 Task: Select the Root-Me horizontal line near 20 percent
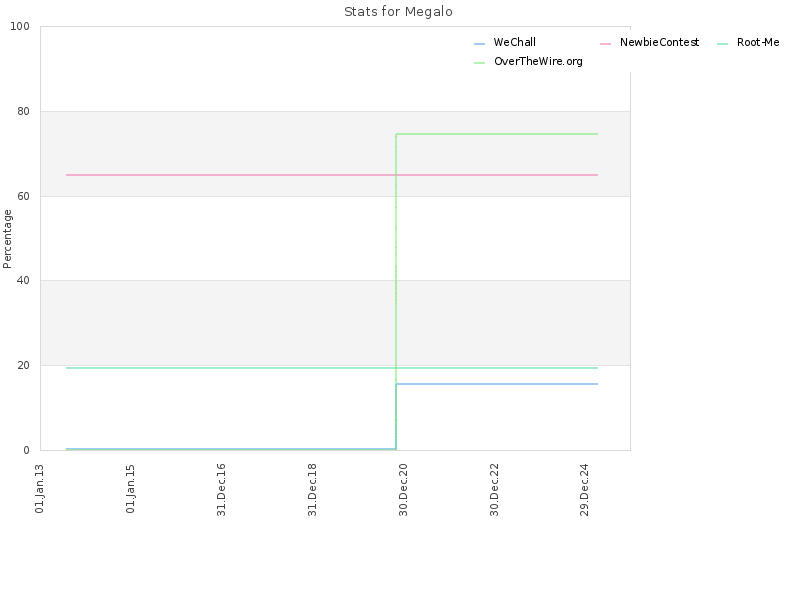pyautogui.click(x=230, y=368)
